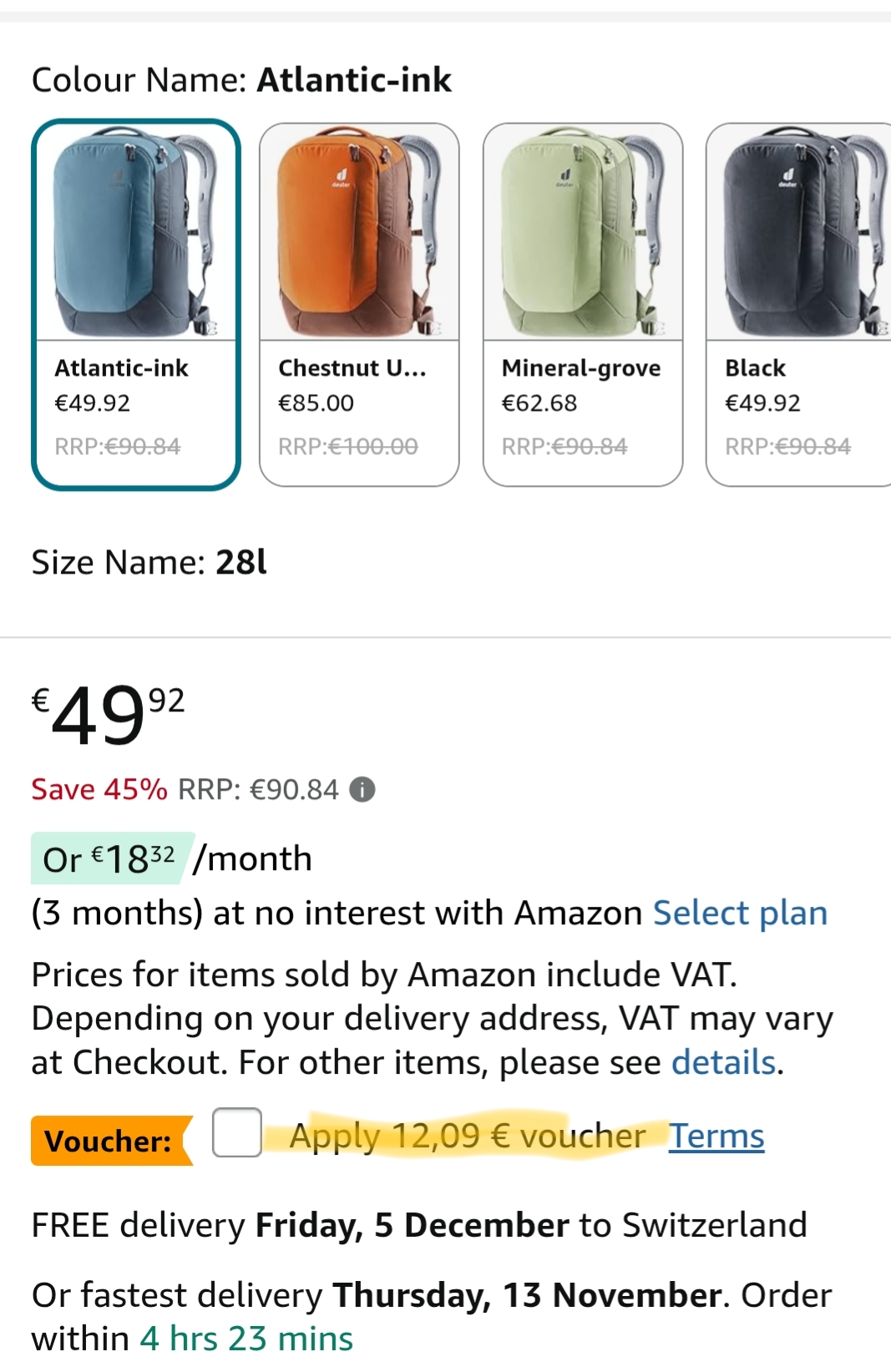Viewport: 891px width, 1372px height.
Task: Click the Chestnut U... colour label
Action: pos(352,367)
